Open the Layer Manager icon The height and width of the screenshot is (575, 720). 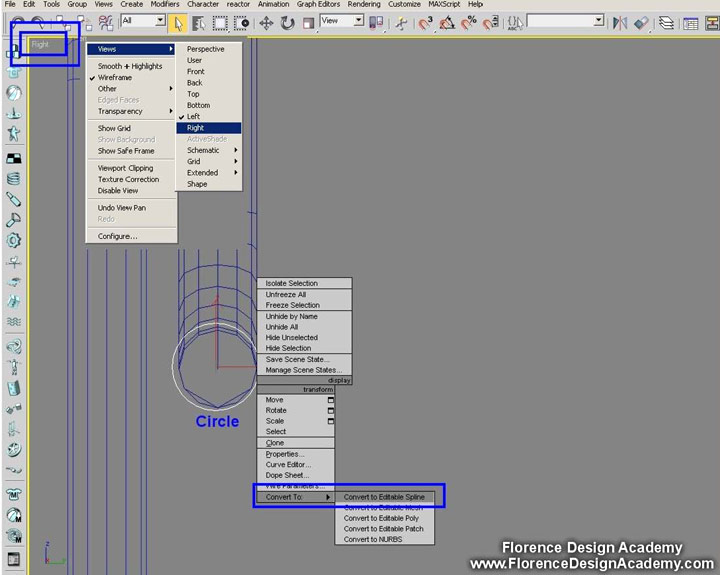pyautogui.click(x=666, y=22)
